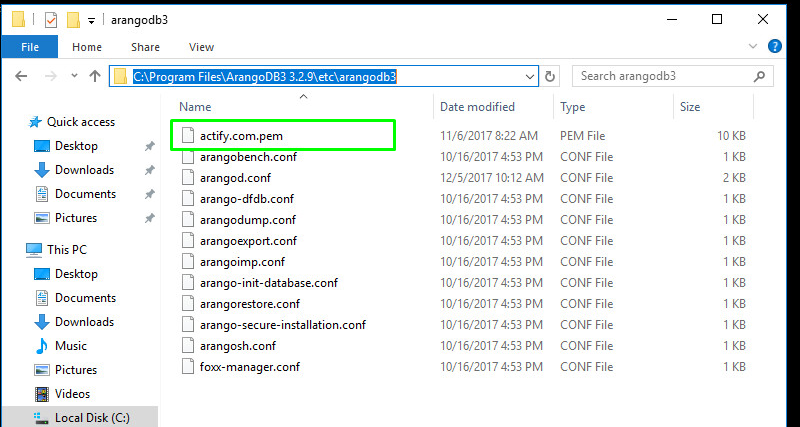Select the arangoimp.conf file
This screenshot has width=800, height=427.
tap(242, 262)
